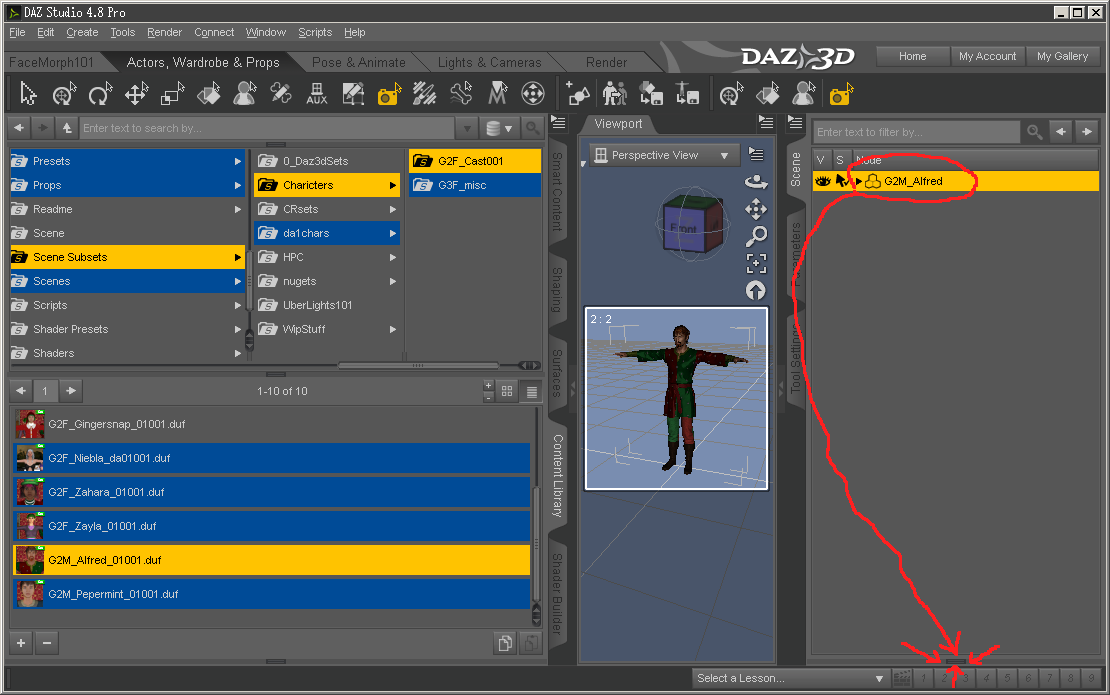
Task: Switch to Lights & Cameras tab
Action: tap(490, 62)
